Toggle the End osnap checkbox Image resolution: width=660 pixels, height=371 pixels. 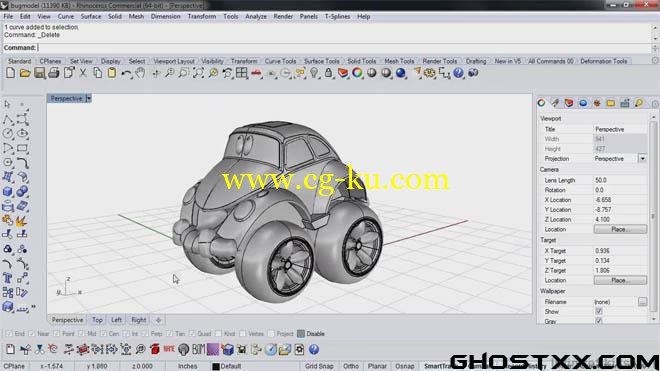(x=8, y=334)
